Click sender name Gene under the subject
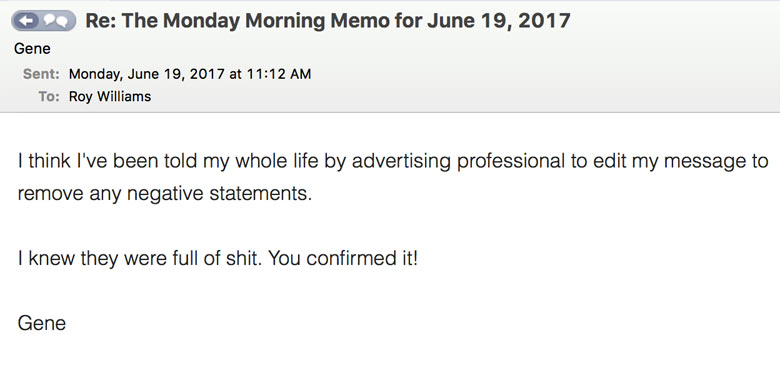780x390 pixels. pyautogui.click(x=32, y=49)
